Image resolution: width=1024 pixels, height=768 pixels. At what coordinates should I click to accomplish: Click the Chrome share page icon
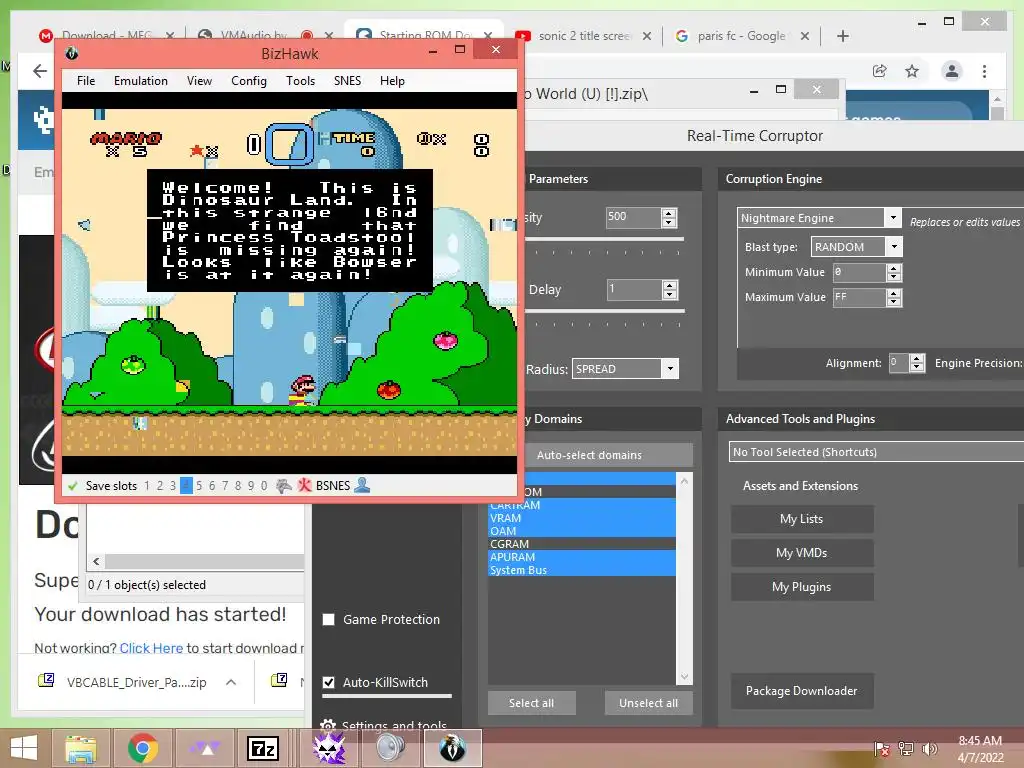[880, 71]
